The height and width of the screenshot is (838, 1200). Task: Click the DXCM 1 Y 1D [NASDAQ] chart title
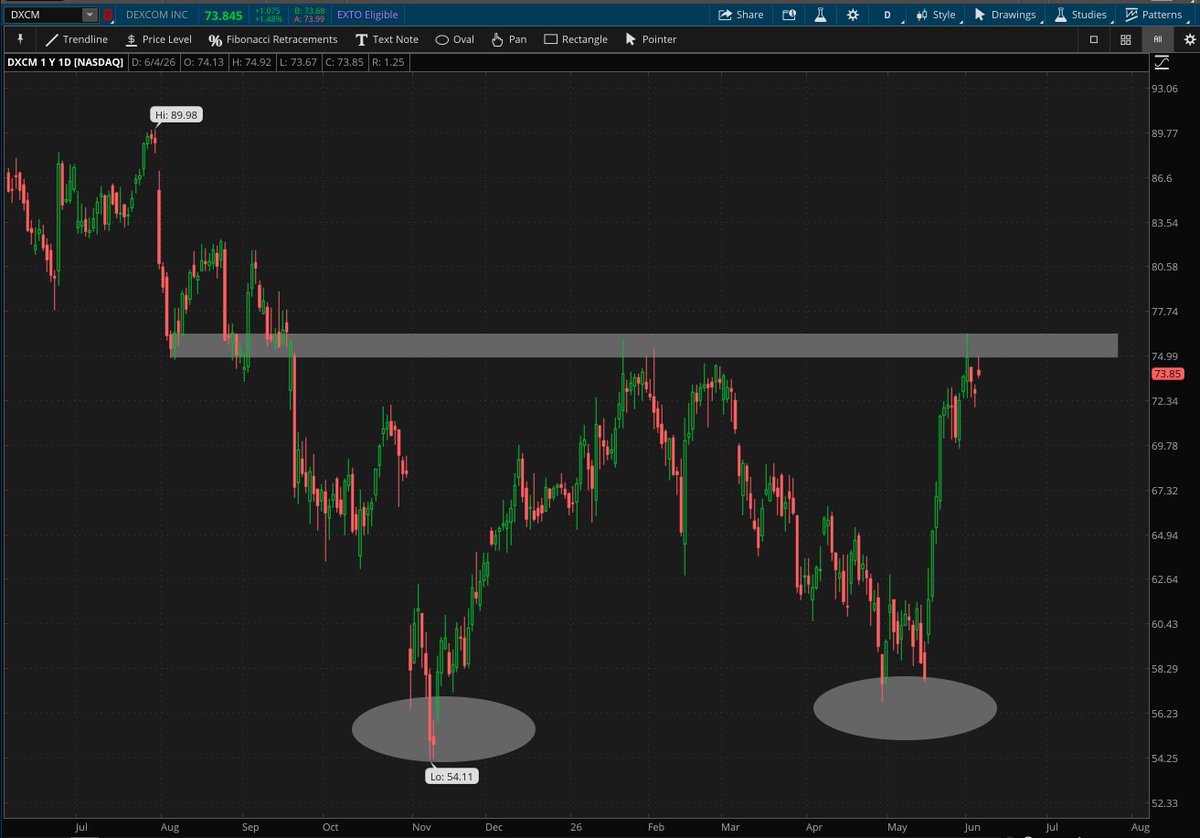[x=66, y=63]
